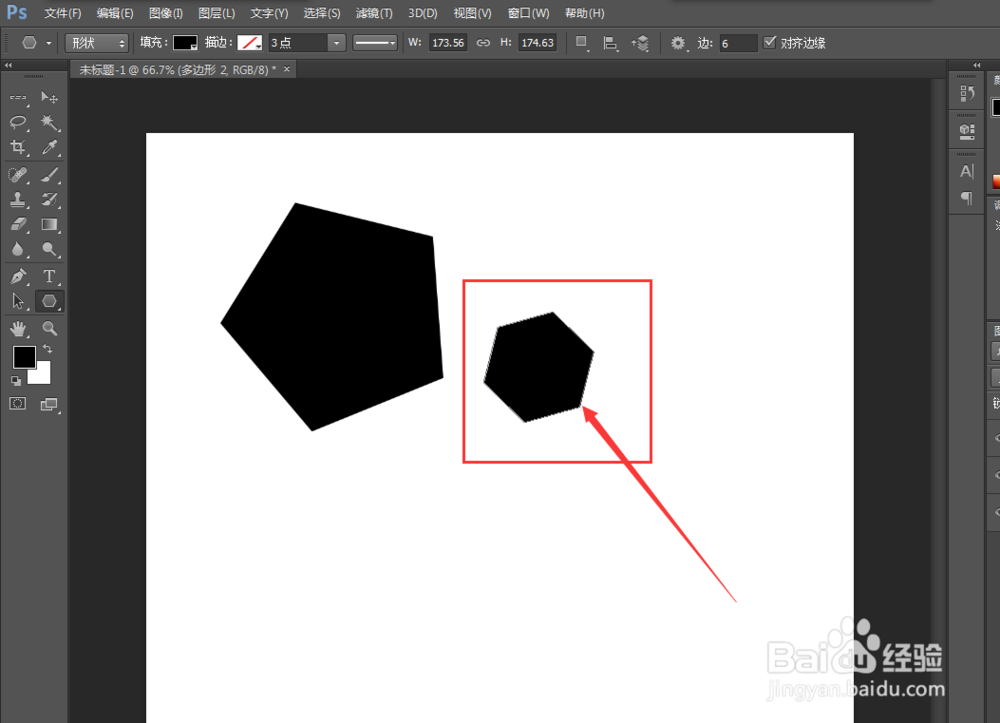Select the Clone Stamp tool
The height and width of the screenshot is (723, 1000).
point(18,199)
